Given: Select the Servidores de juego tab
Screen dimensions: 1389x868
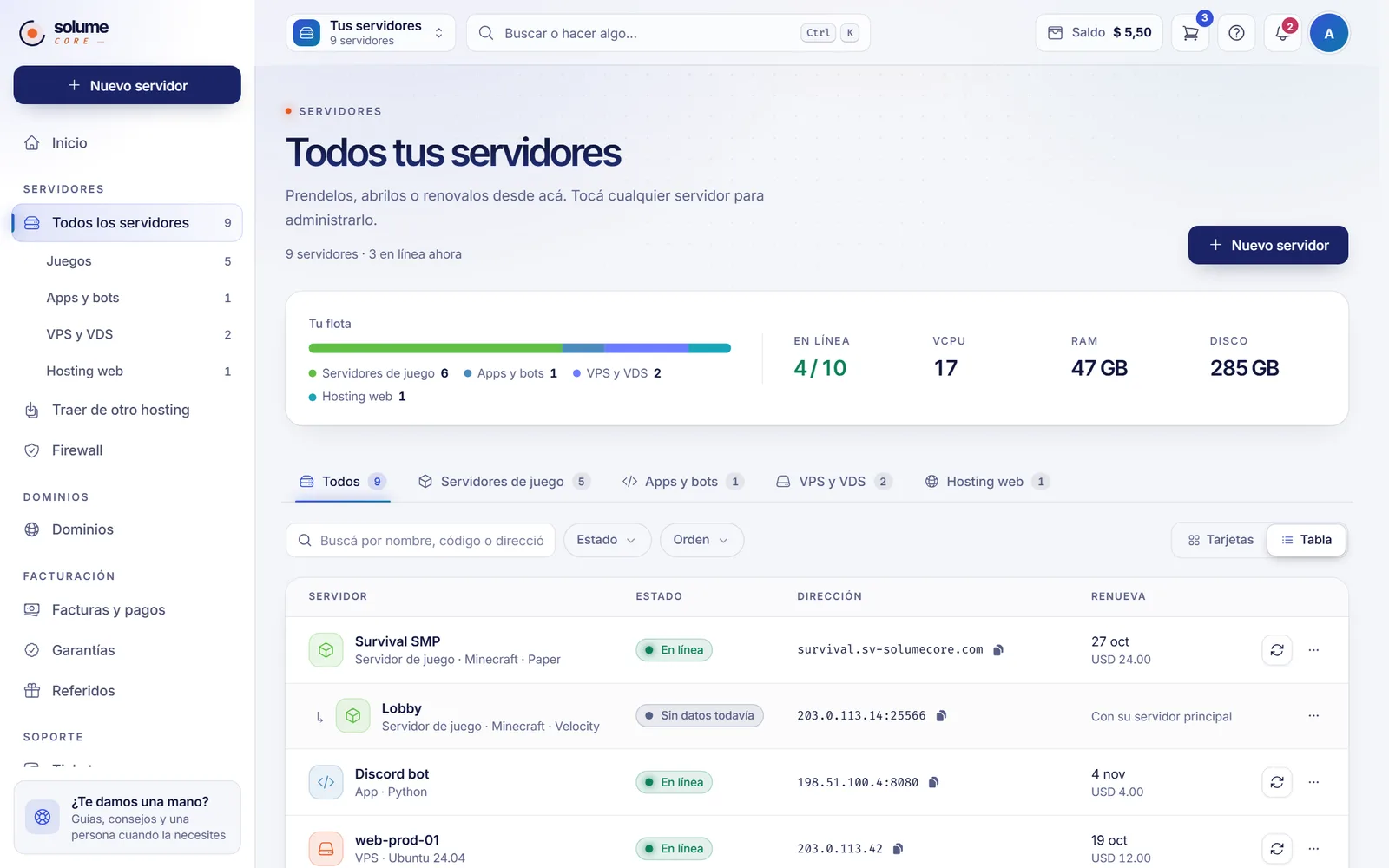Looking at the screenshot, I should click(504, 482).
